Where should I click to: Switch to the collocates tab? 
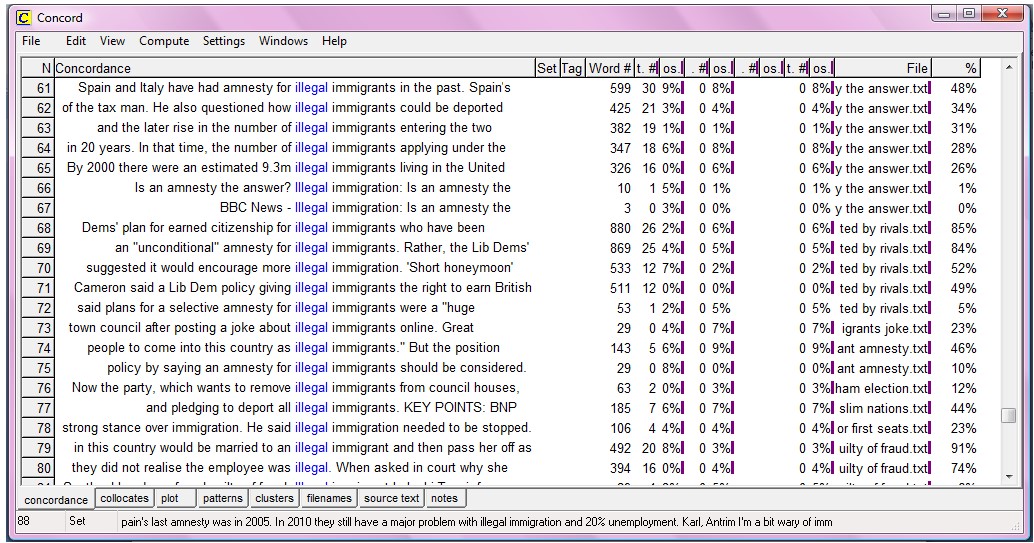pyautogui.click(x=124, y=498)
